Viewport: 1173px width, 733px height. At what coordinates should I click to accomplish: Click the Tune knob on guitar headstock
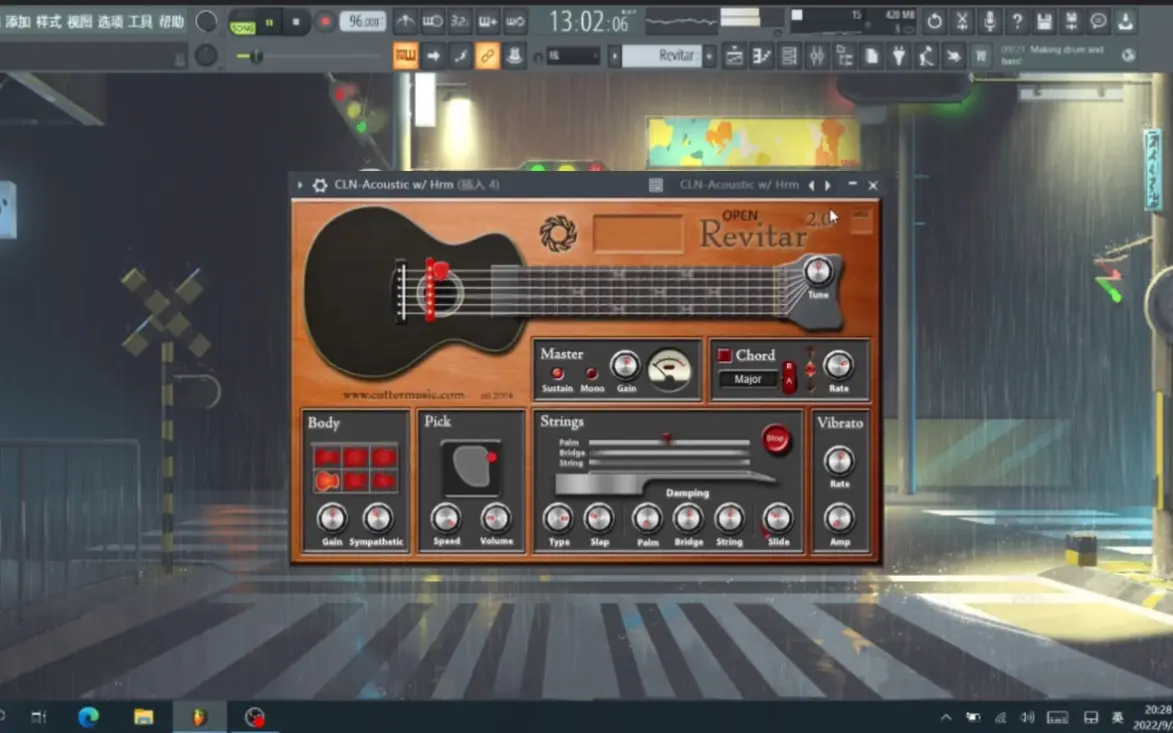pyautogui.click(x=818, y=272)
